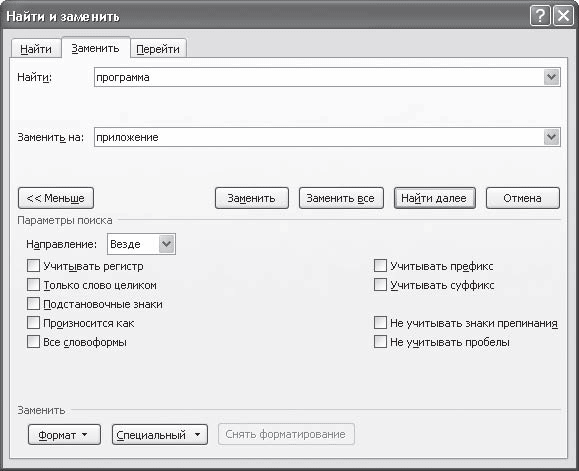Click the Найти: field label
Screen dimensions: 579x471
(x=35, y=78)
